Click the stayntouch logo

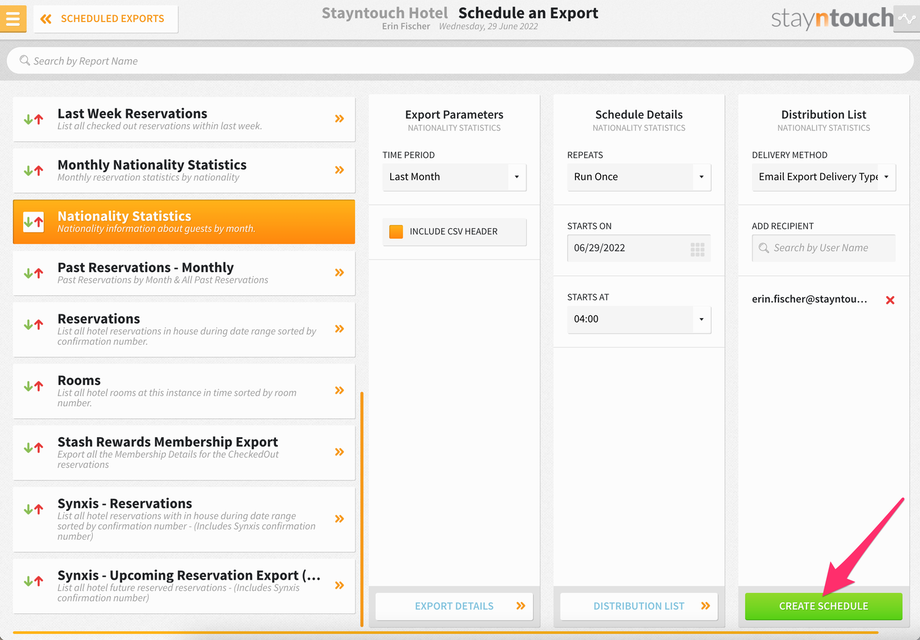pyautogui.click(x=832, y=19)
